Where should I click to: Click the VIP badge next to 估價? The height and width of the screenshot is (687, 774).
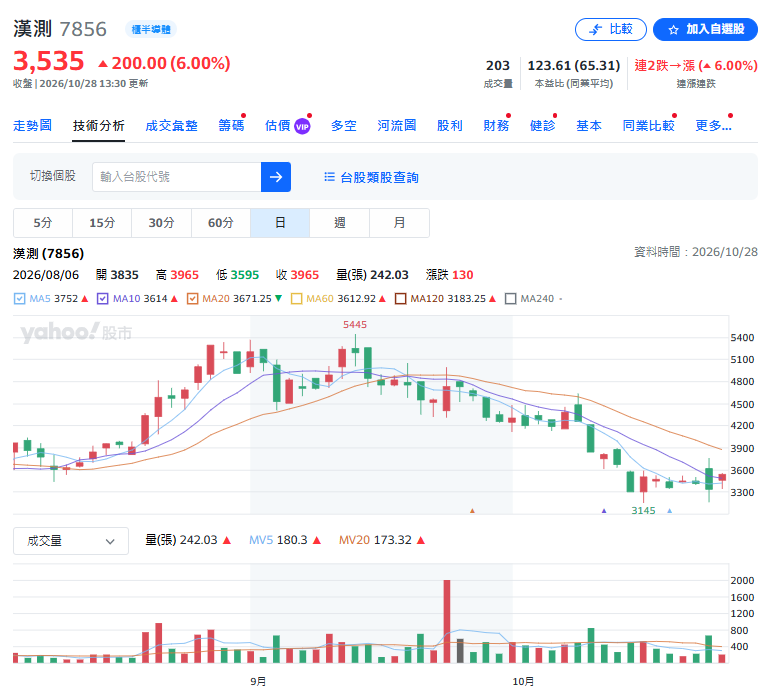tap(302, 126)
